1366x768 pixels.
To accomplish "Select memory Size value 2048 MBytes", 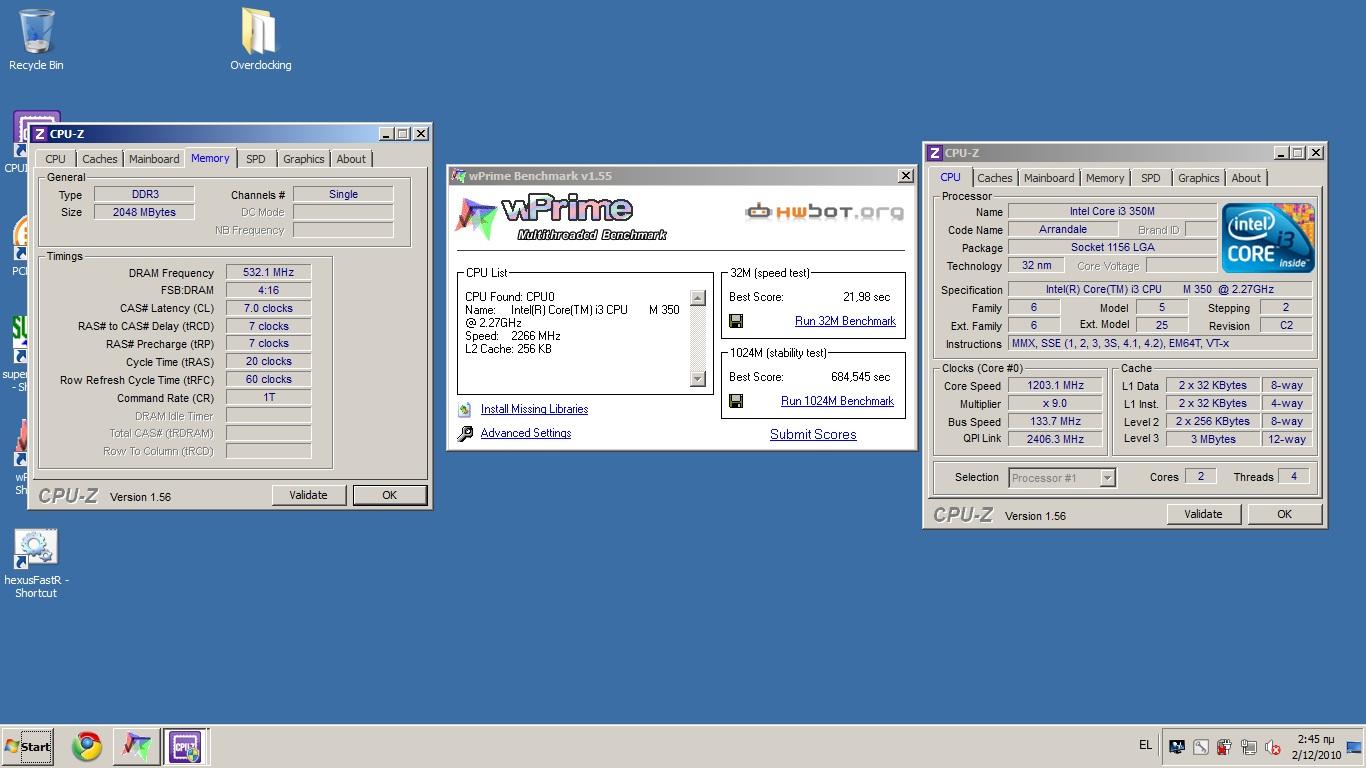I will click(x=145, y=212).
